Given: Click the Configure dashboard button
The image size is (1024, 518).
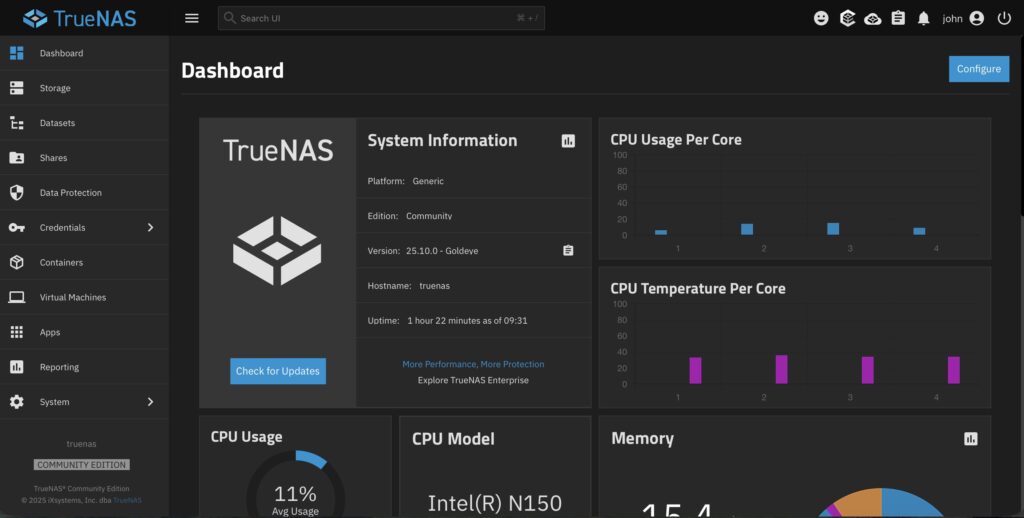Looking at the screenshot, I should point(978,69).
